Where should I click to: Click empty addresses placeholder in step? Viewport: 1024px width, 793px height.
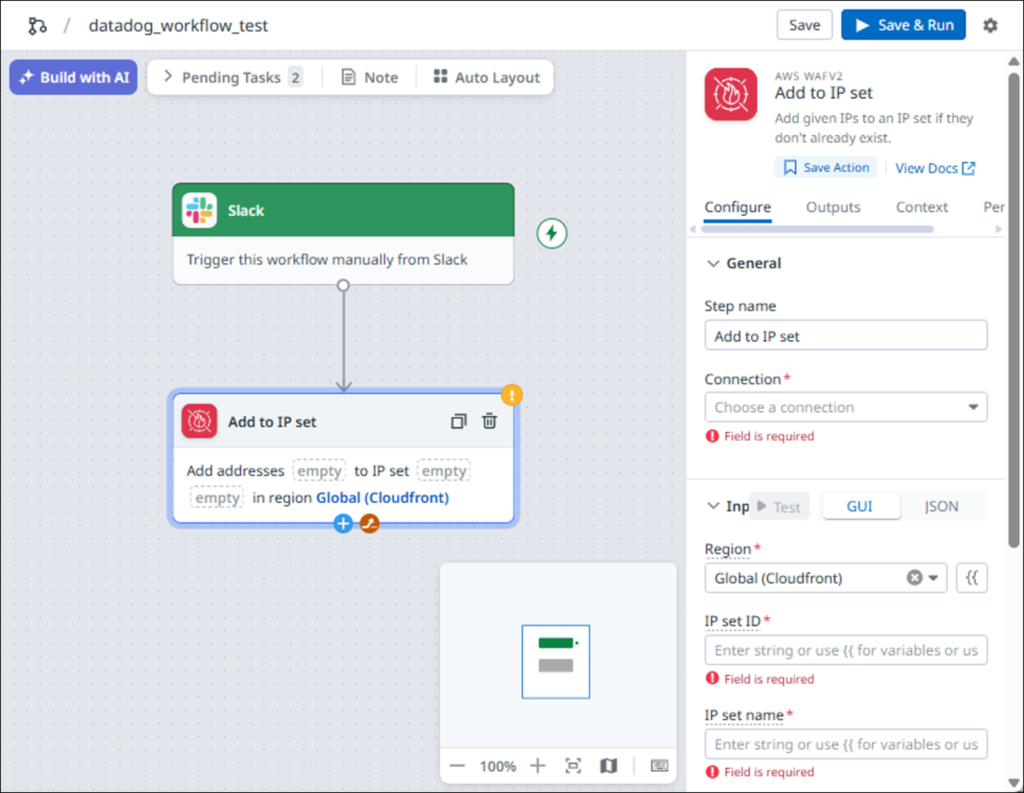point(319,471)
